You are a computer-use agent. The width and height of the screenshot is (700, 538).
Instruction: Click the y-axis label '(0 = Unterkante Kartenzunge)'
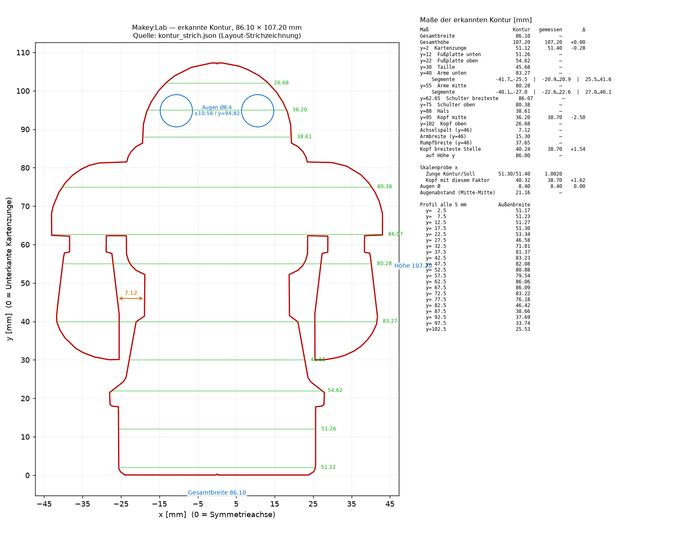click(x=10, y=255)
